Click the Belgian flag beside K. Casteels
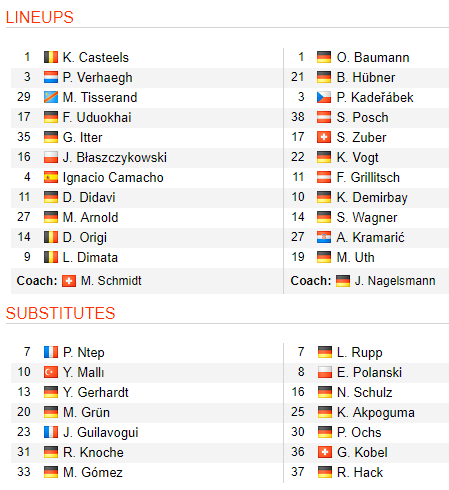Image resolution: width=449 pixels, height=490 pixels. tap(51, 57)
